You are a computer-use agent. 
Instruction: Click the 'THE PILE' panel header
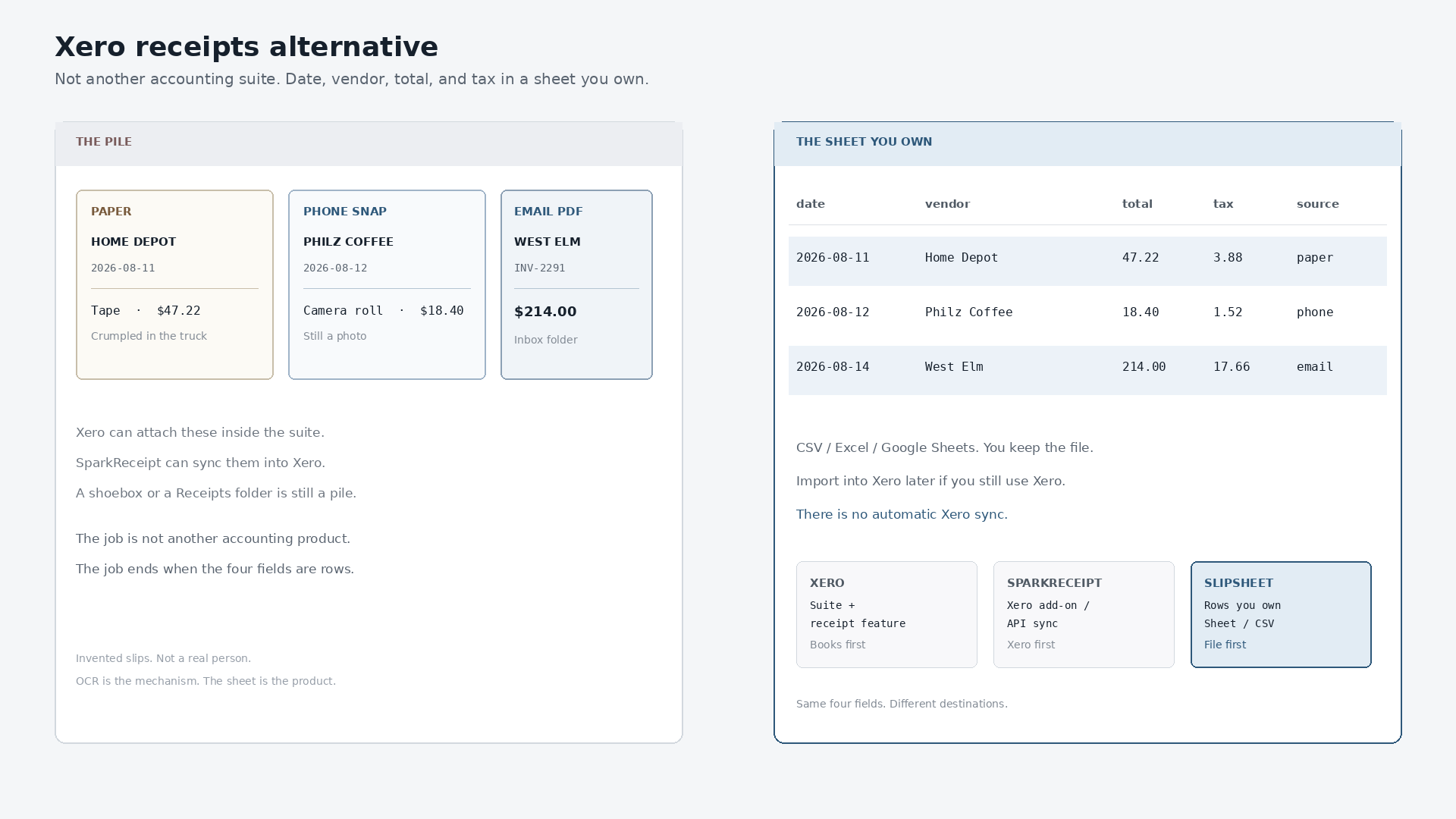pos(369,143)
